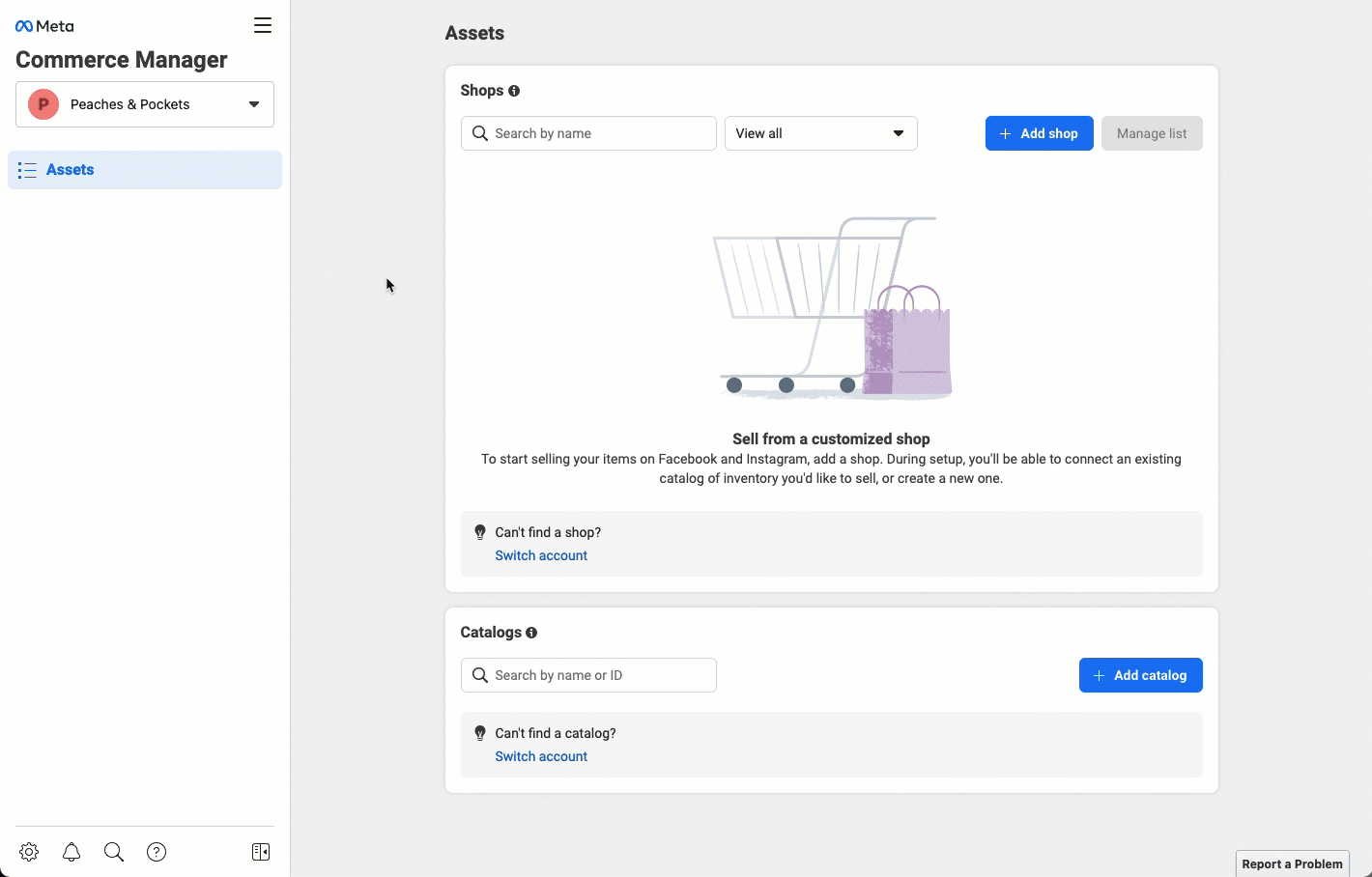This screenshot has width=1372, height=877.
Task: Focus the catalogs Search by name or ID field
Action: click(x=588, y=675)
